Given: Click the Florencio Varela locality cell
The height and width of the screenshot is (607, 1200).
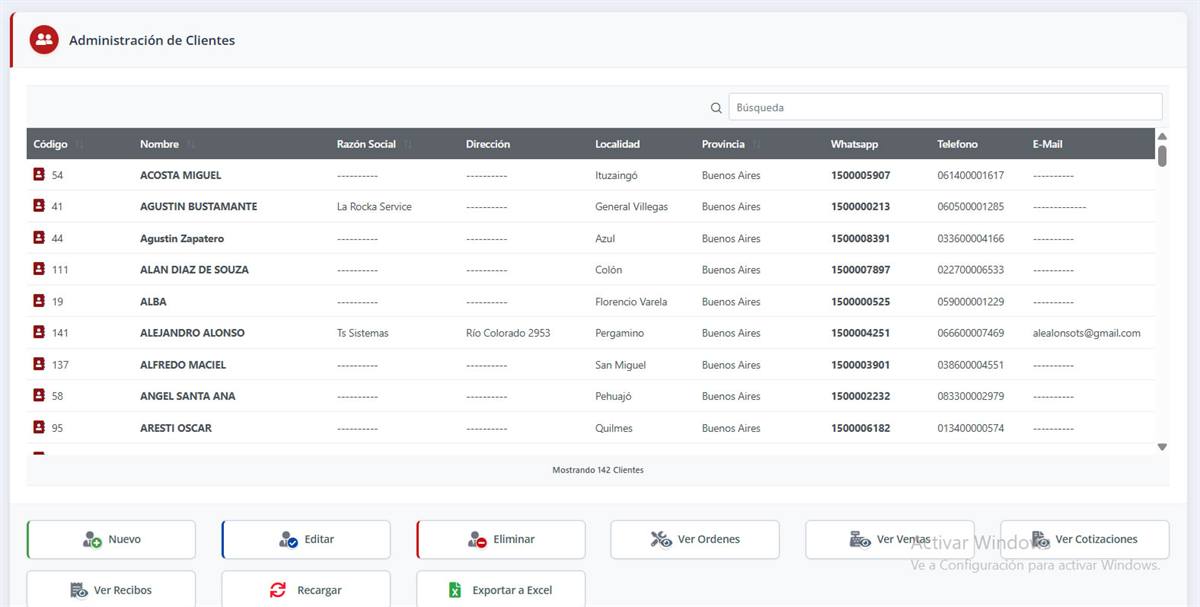Looking at the screenshot, I should tap(631, 301).
